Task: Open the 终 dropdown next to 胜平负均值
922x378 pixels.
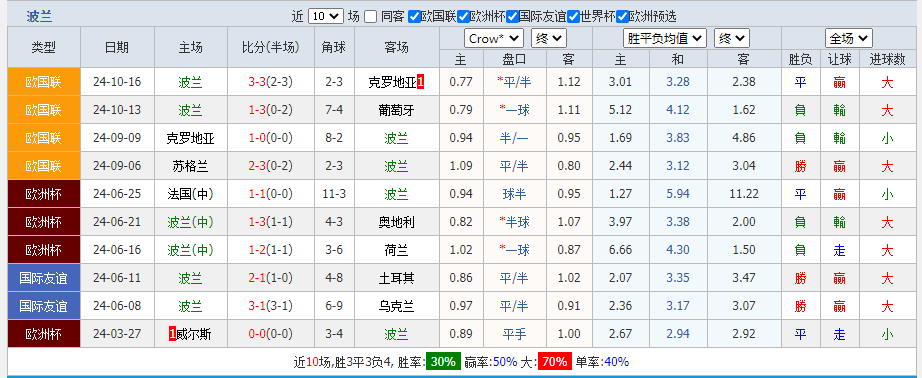Action: [732, 39]
